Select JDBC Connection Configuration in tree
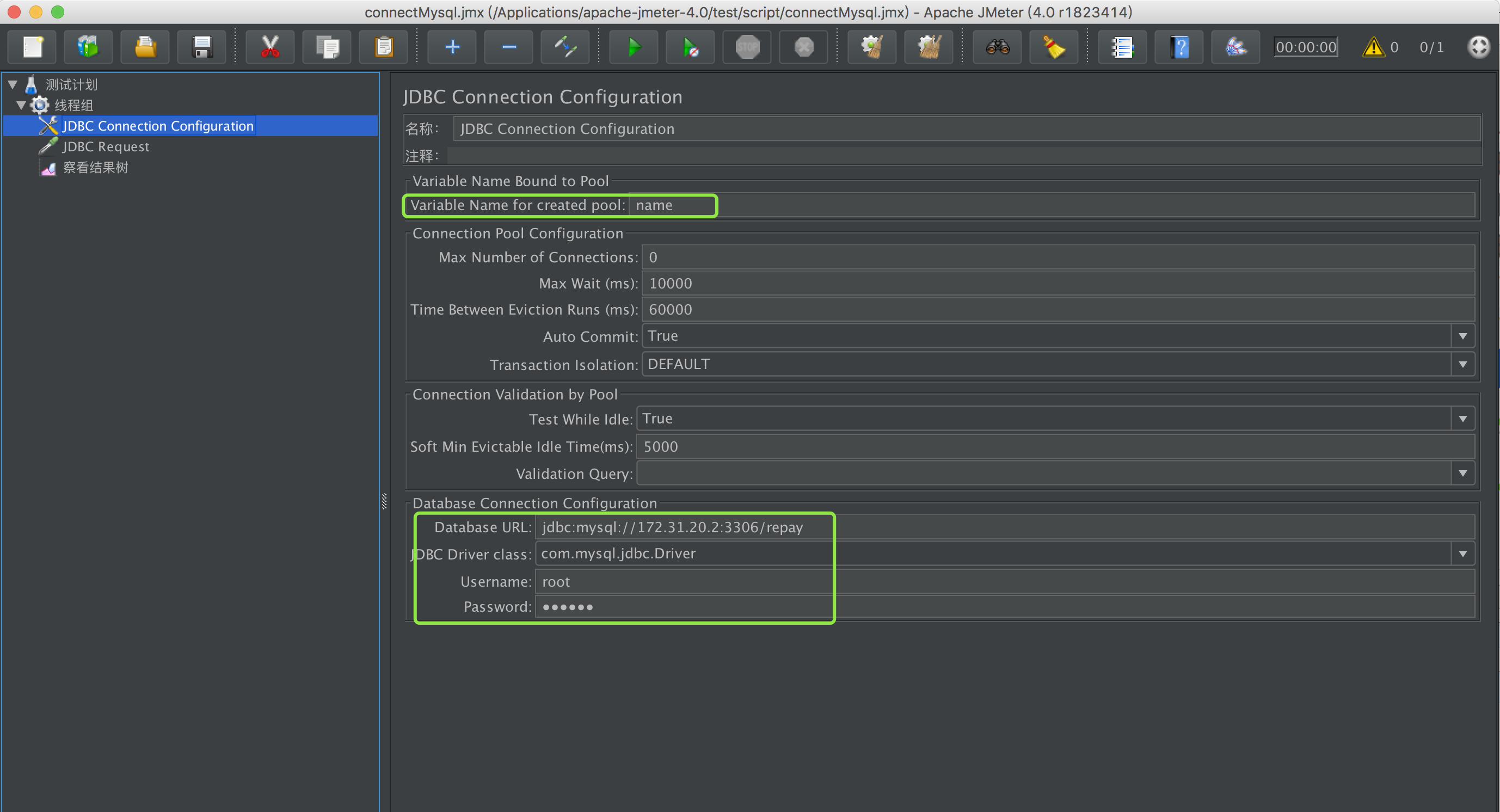The height and width of the screenshot is (812, 1500). 158,126
